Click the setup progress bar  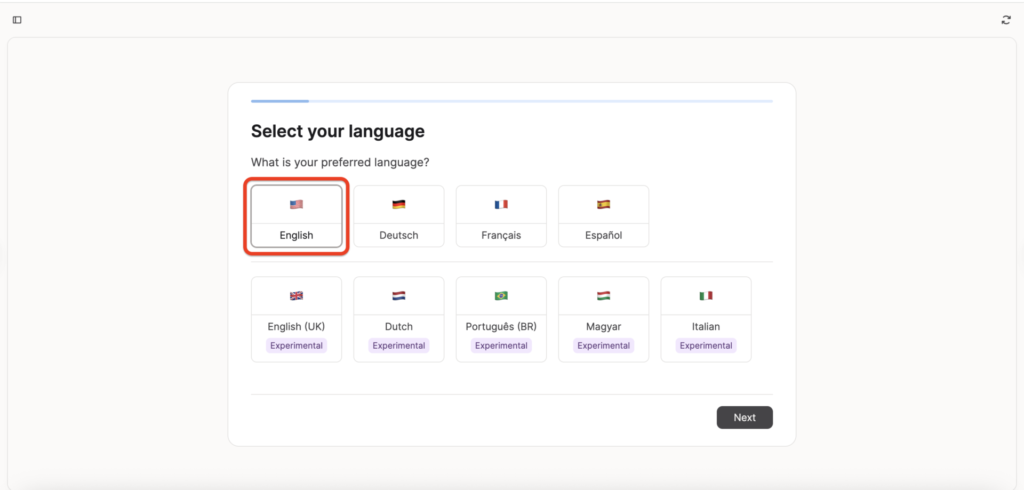(x=511, y=101)
